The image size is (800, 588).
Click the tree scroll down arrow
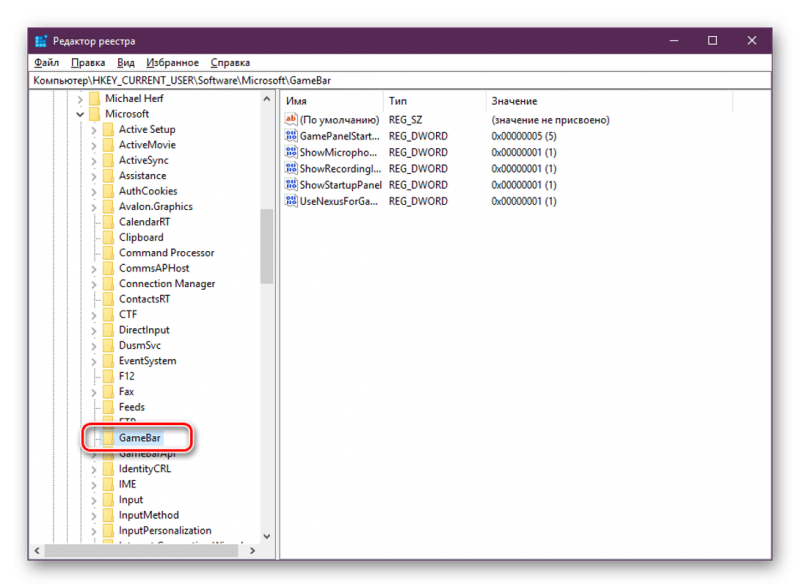point(267,536)
